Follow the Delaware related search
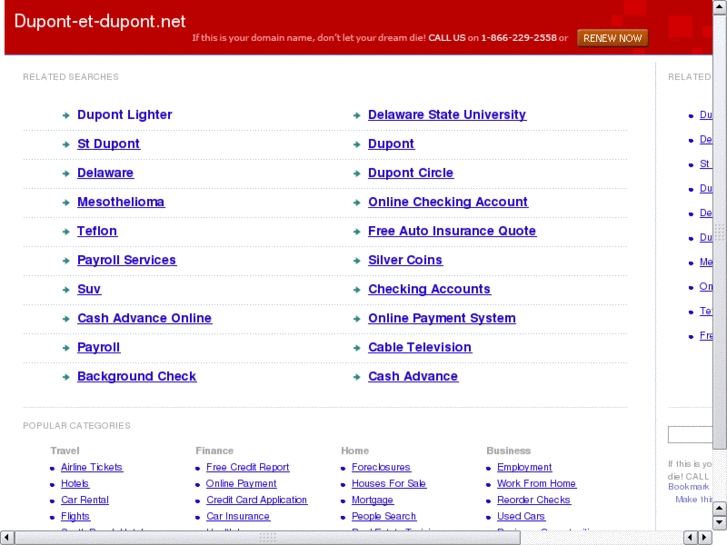 (x=105, y=173)
